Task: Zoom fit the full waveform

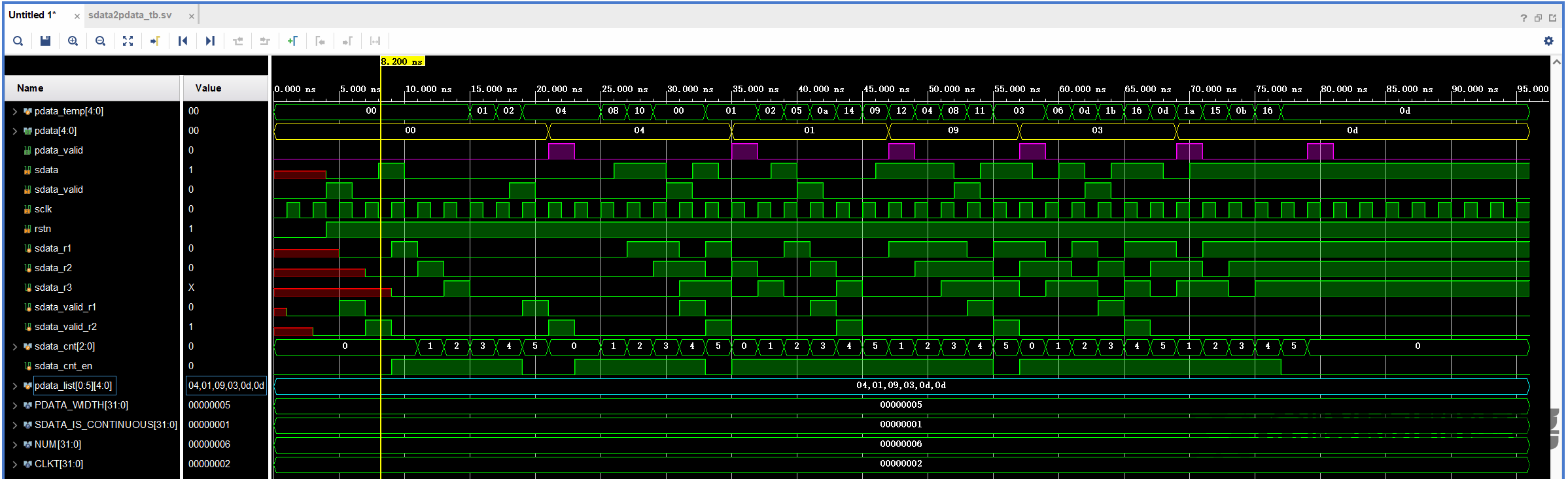Action: pos(128,41)
